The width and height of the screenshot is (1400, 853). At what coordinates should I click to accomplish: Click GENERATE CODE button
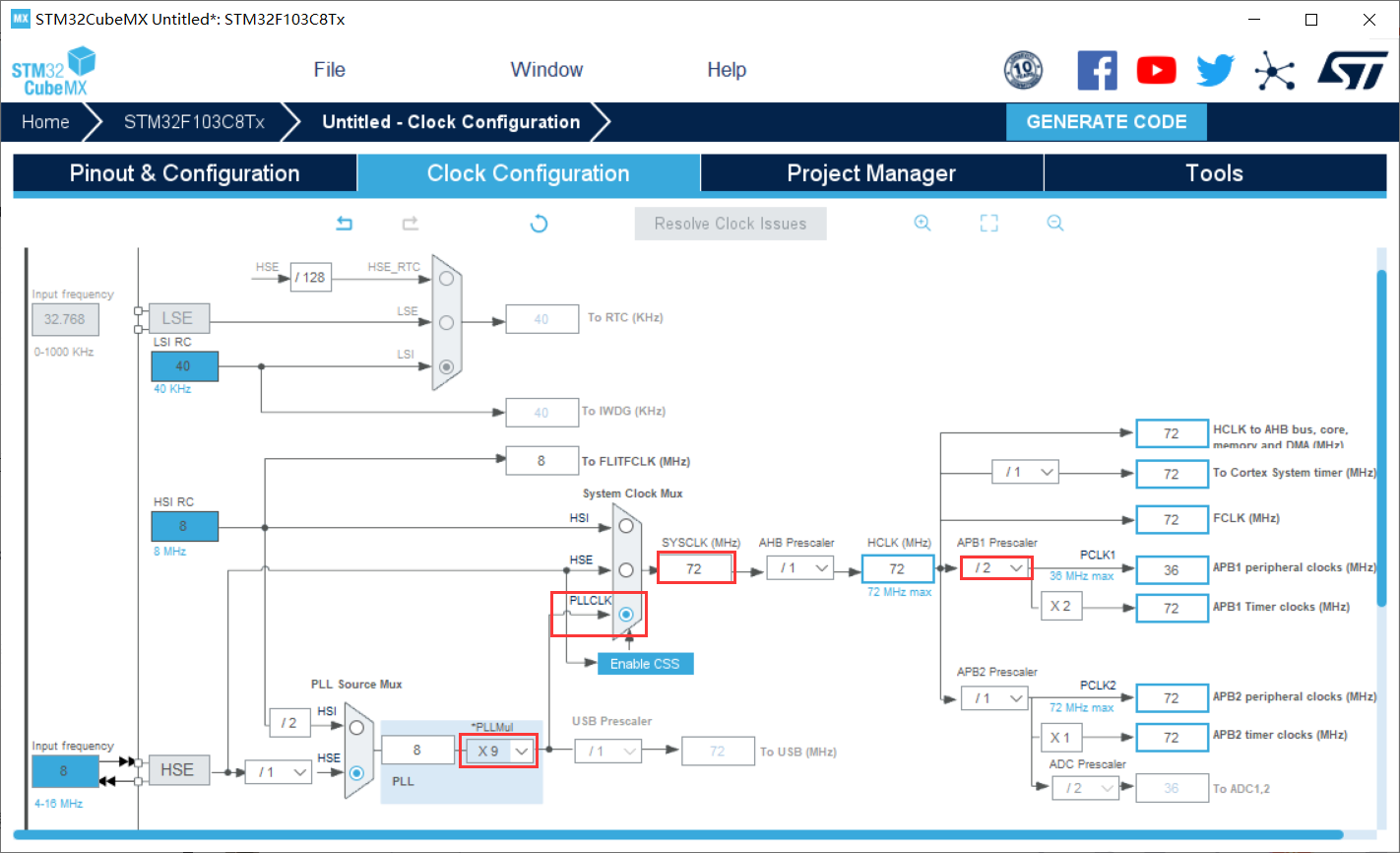(1107, 122)
